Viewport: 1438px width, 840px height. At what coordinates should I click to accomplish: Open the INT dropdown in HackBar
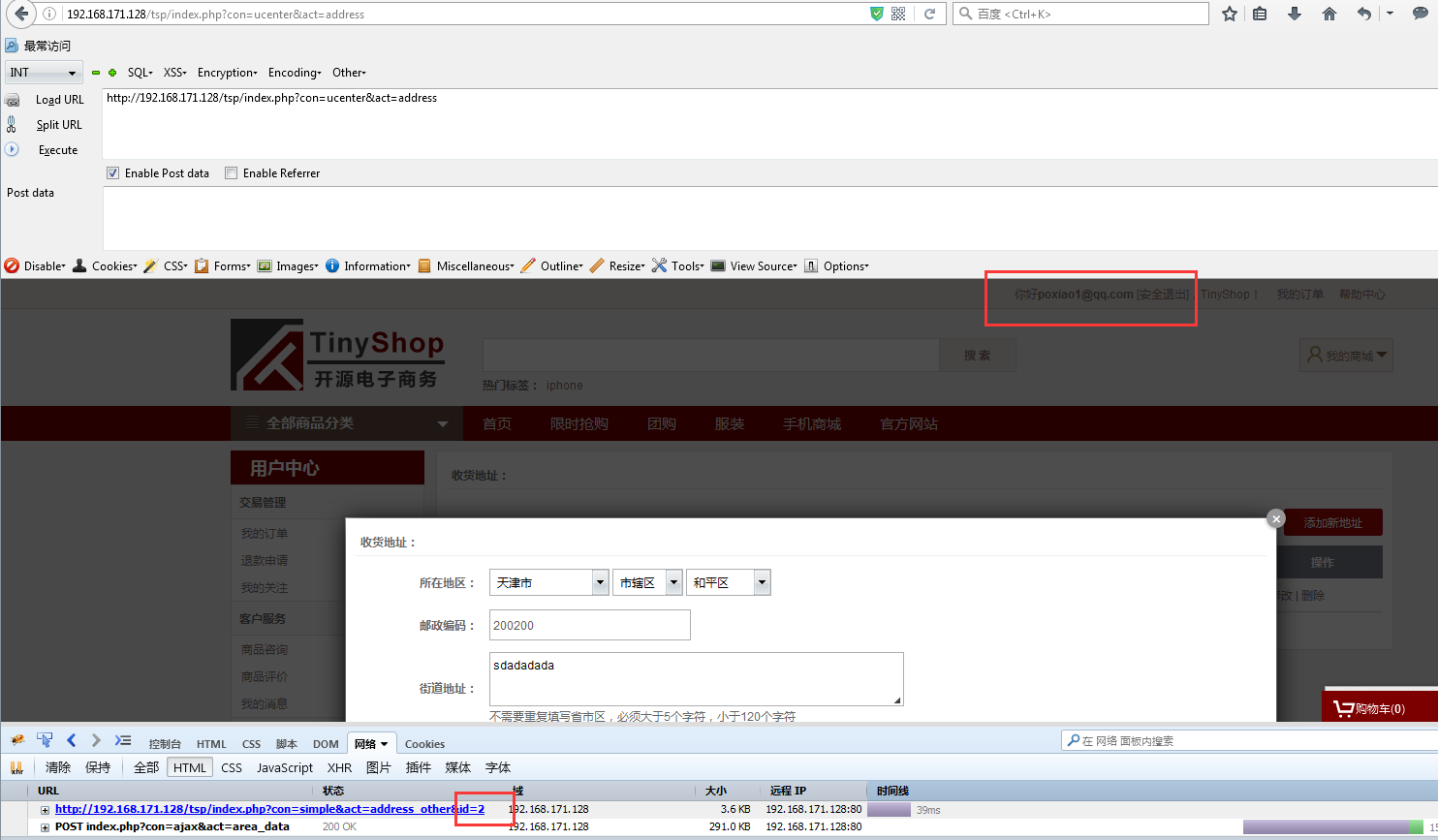44,73
